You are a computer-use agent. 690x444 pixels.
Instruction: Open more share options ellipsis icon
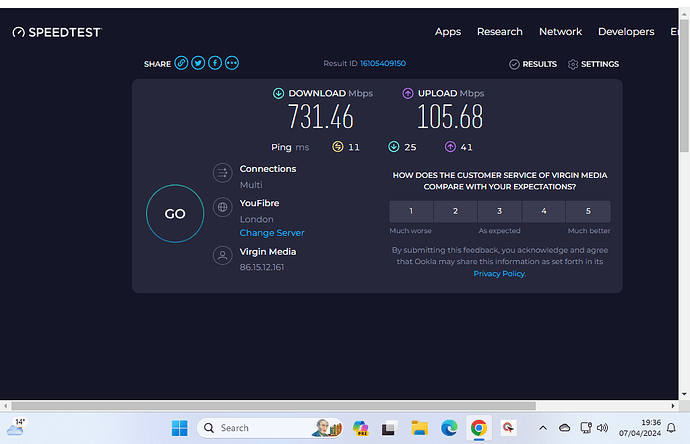click(x=232, y=63)
